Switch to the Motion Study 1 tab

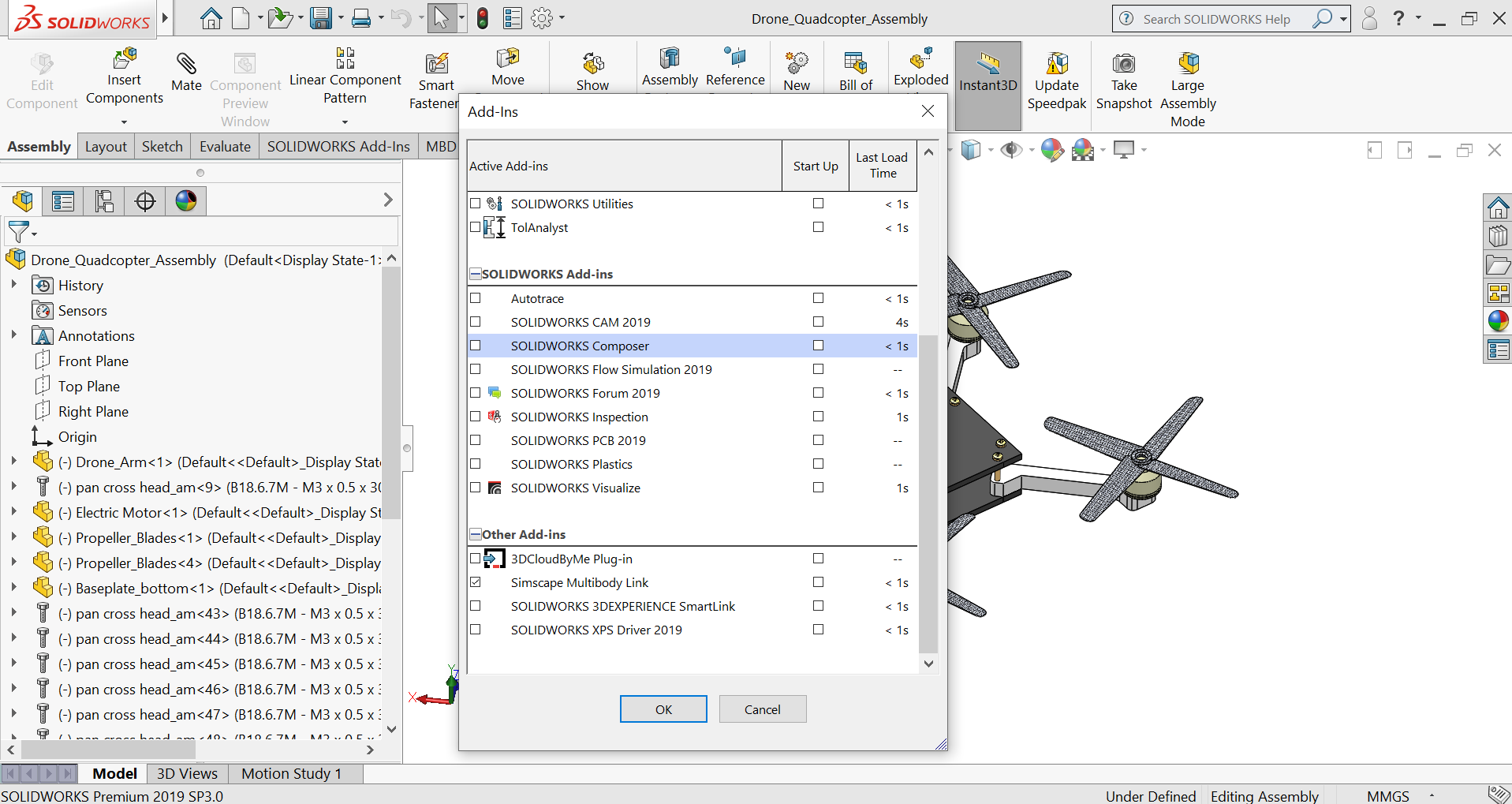[x=291, y=773]
